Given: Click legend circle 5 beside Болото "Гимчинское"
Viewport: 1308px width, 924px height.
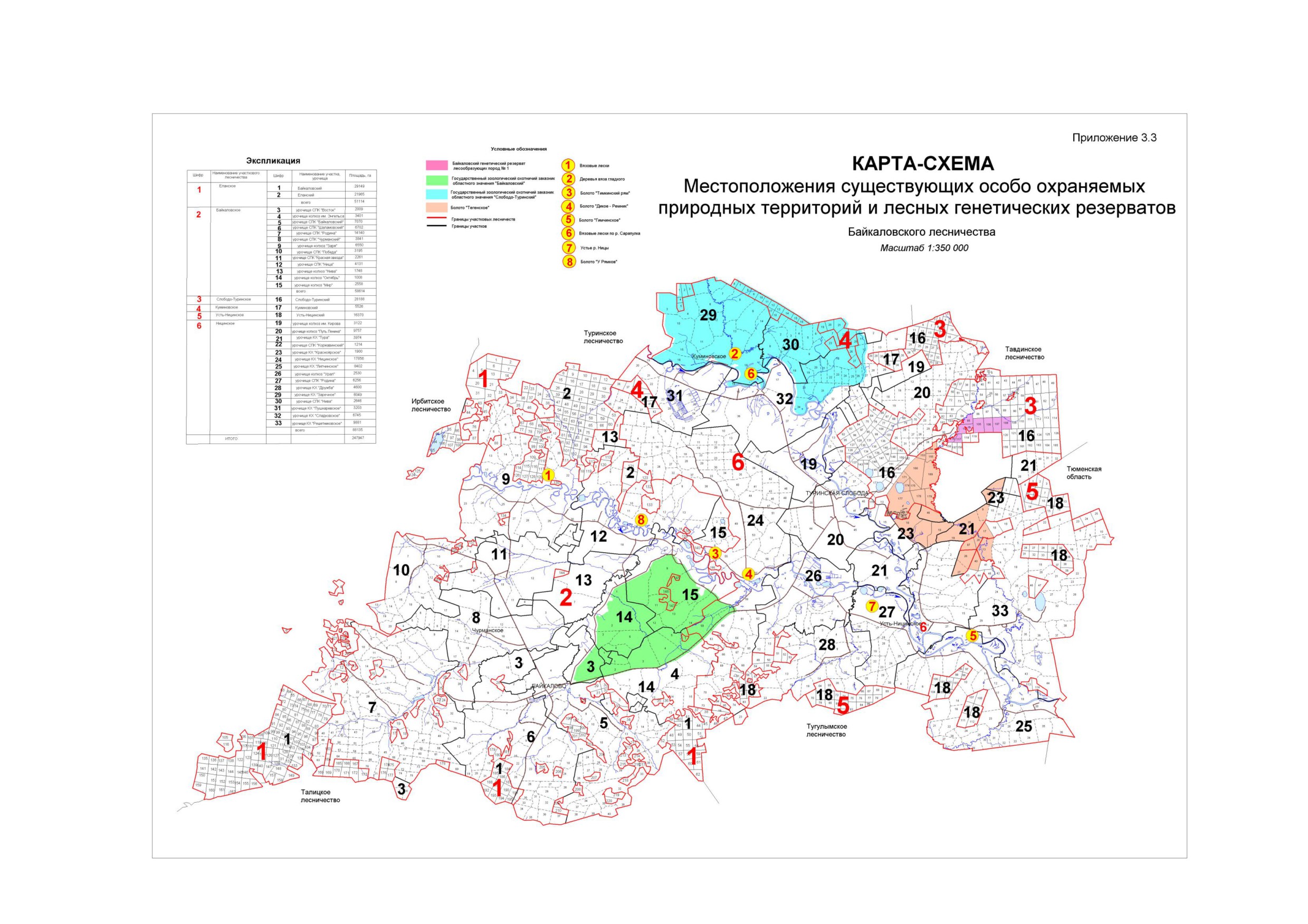Looking at the screenshot, I should (568, 220).
